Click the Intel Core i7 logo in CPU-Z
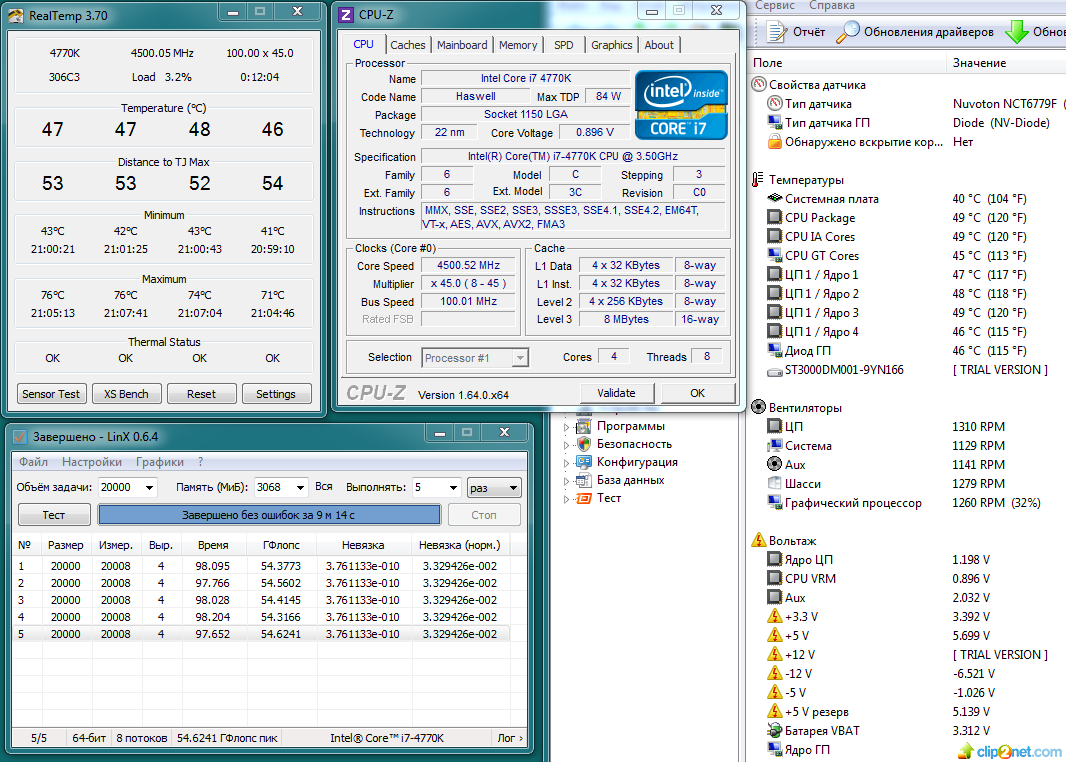1066x762 pixels. [680, 104]
